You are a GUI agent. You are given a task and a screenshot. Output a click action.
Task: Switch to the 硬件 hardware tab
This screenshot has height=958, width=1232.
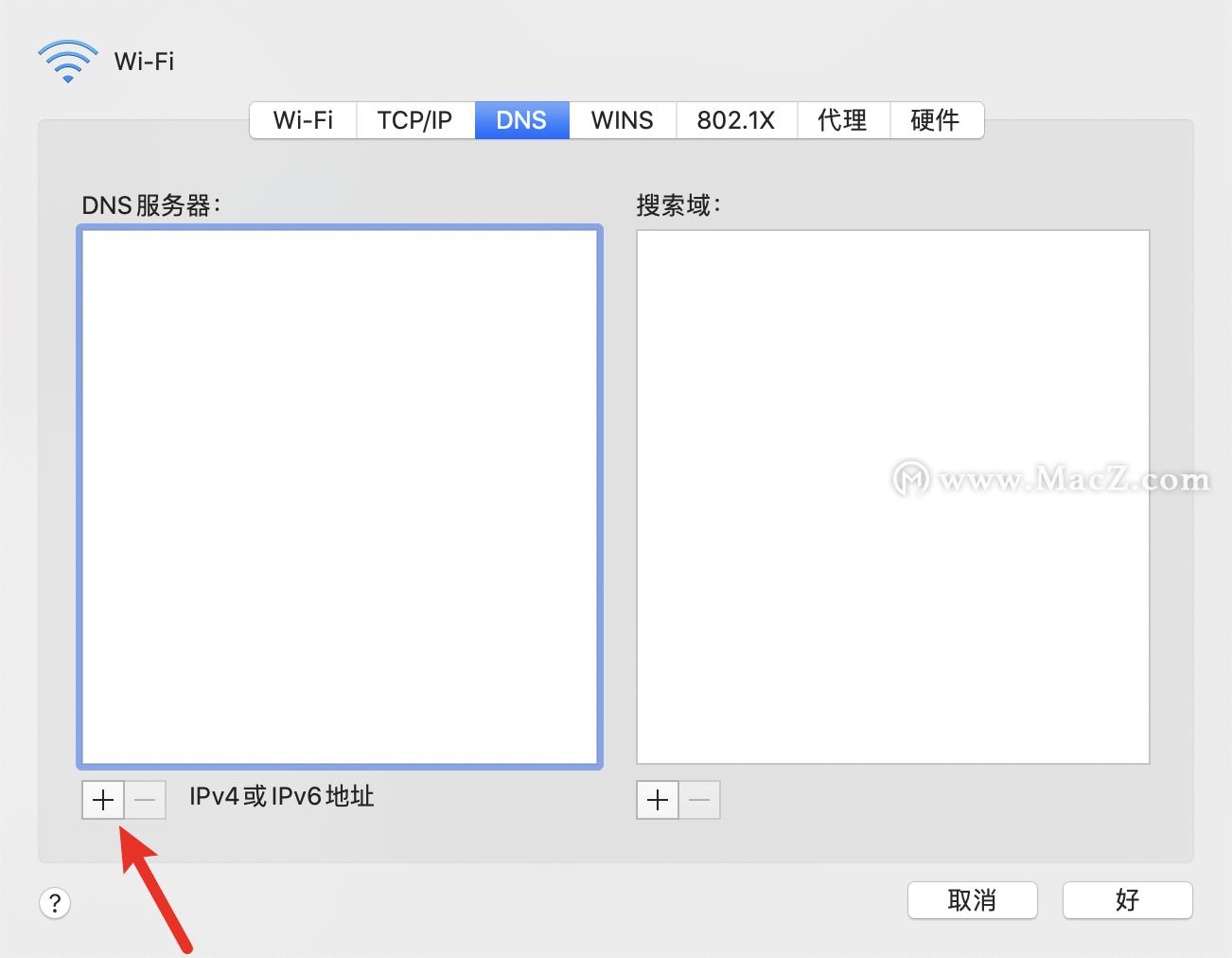pyautogui.click(x=936, y=120)
